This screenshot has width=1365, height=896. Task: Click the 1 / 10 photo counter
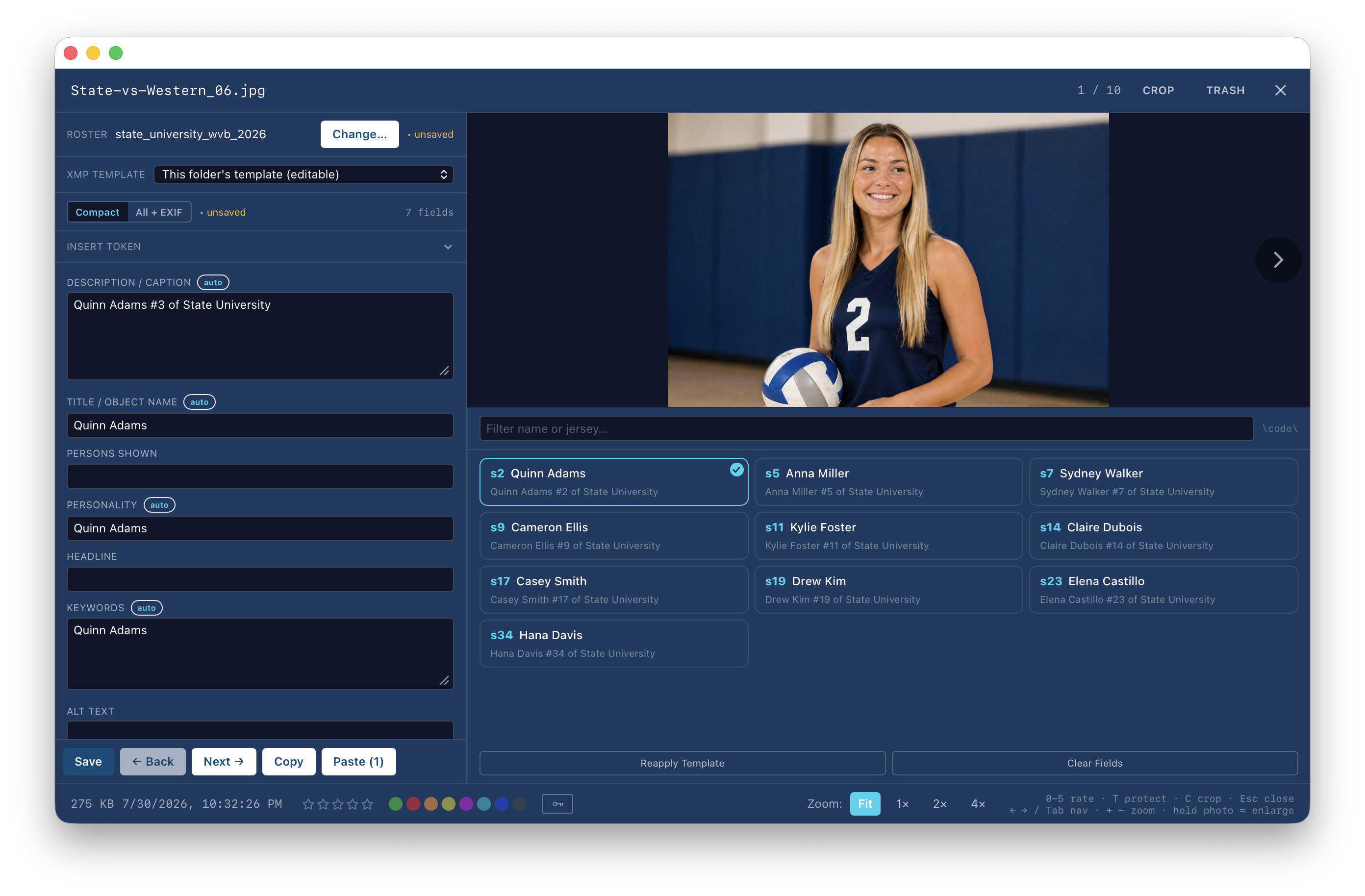(1098, 90)
